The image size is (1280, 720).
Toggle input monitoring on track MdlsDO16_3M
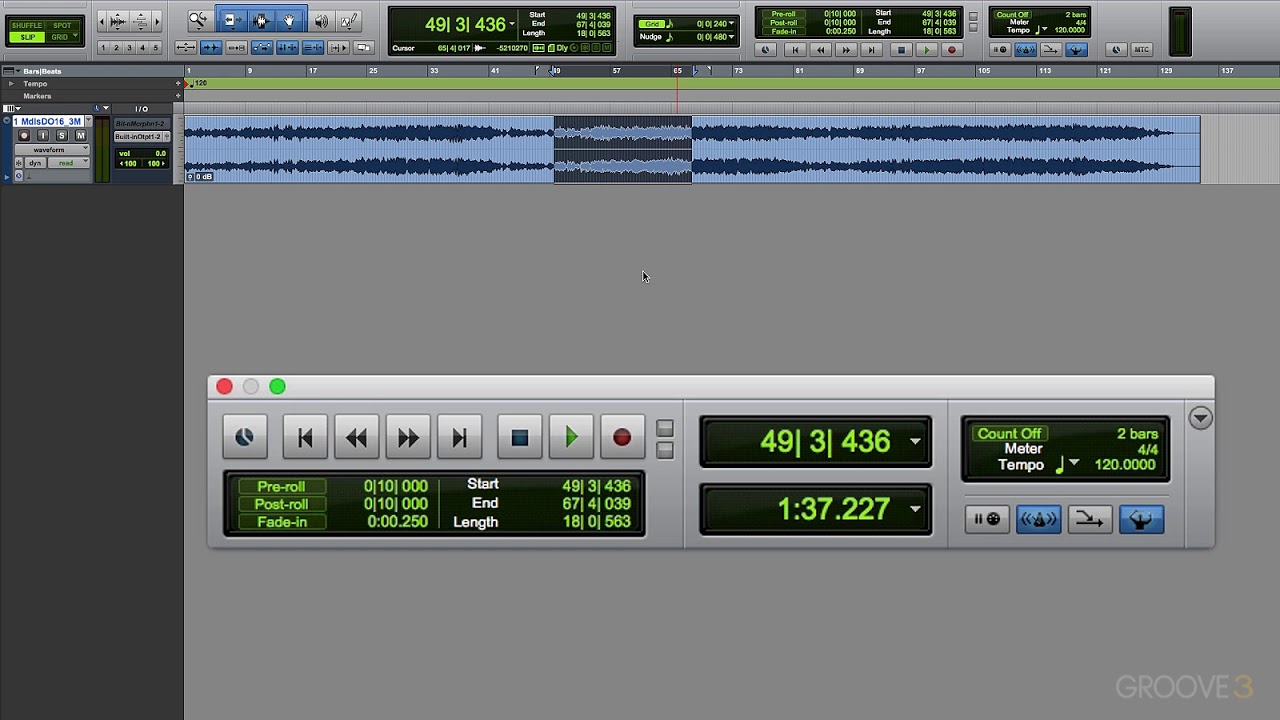point(43,136)
